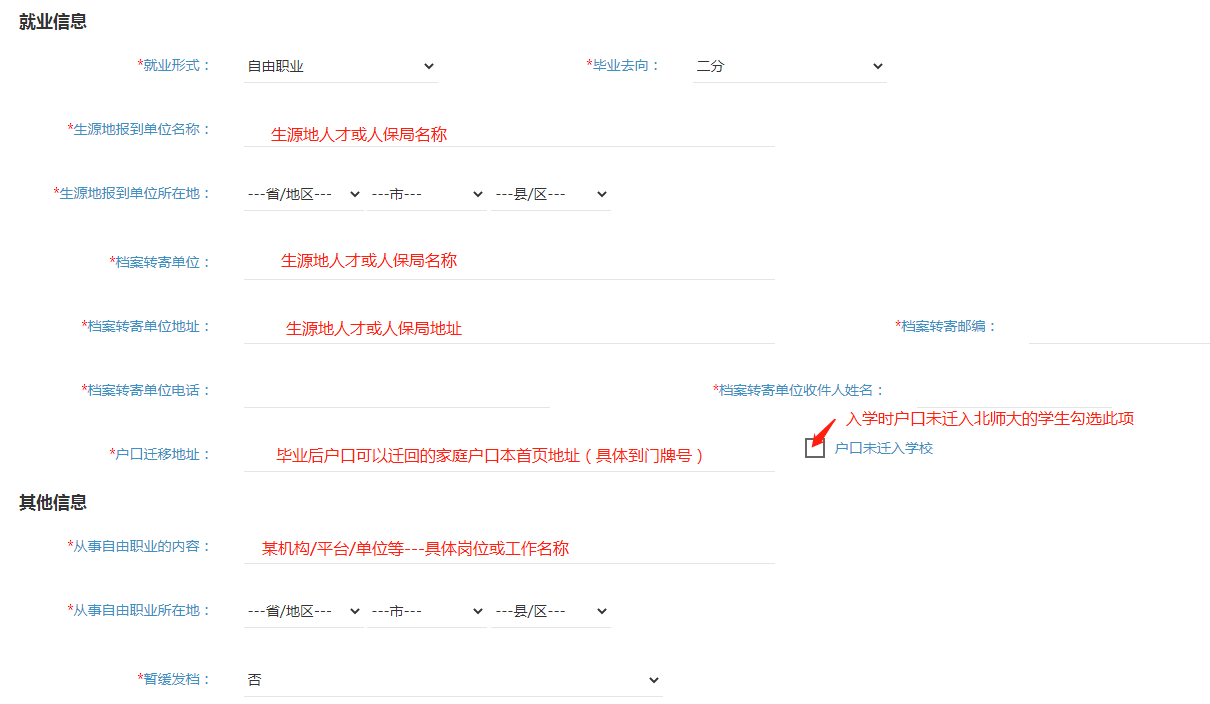
Task: Open the 就业形式 dropdown showing 自由职业
Action: tap(340, 66)
